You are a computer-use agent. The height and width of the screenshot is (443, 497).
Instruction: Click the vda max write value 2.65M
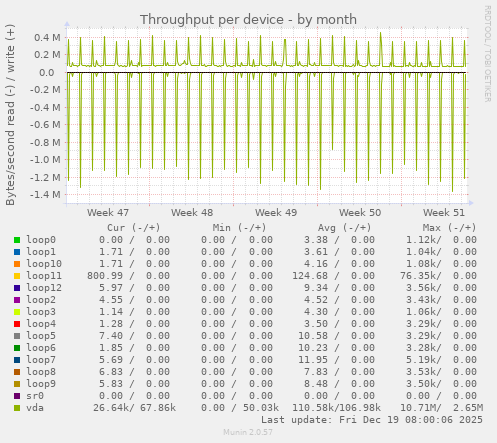coord(468,408)
